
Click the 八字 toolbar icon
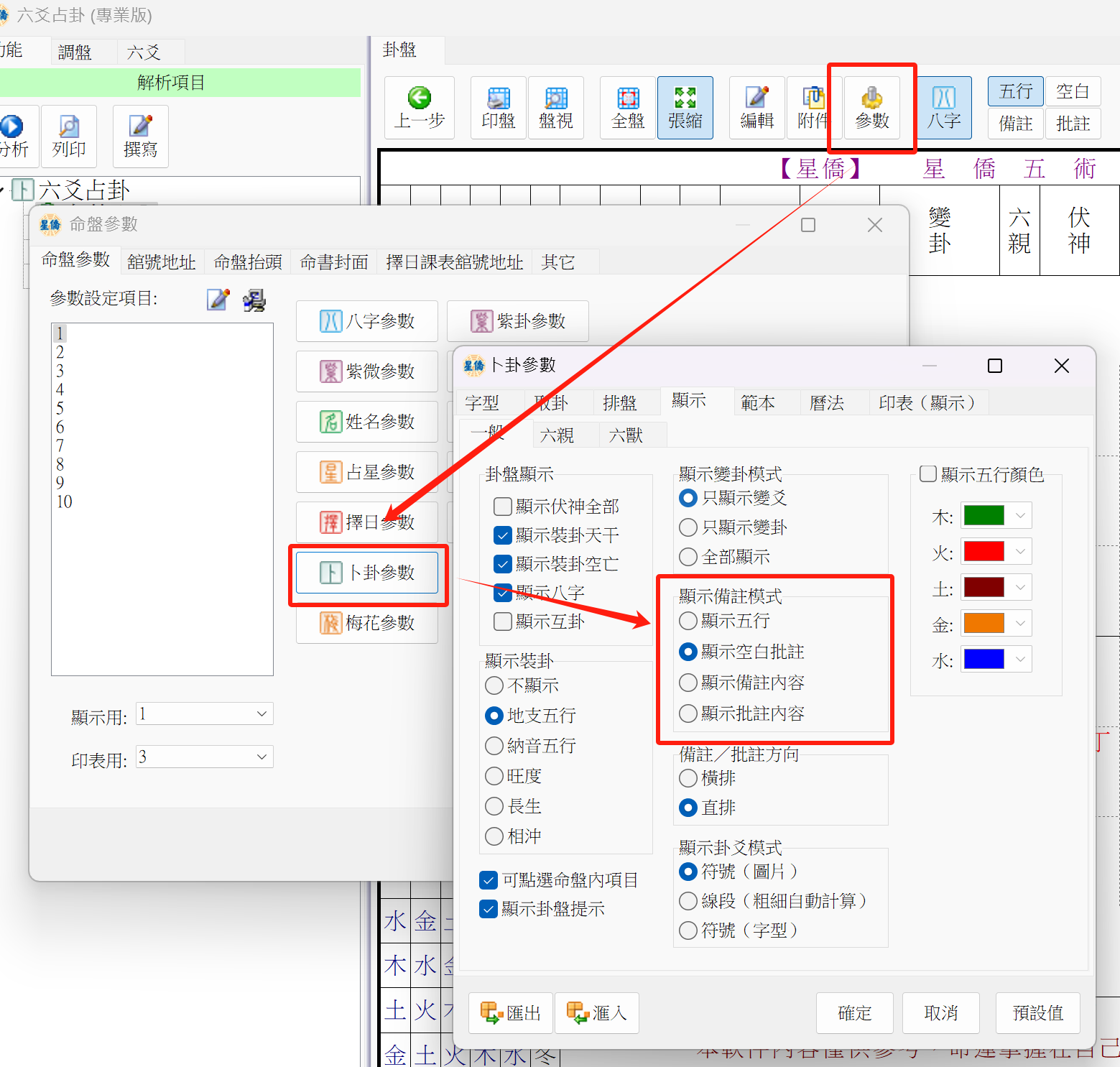[944, 107]
